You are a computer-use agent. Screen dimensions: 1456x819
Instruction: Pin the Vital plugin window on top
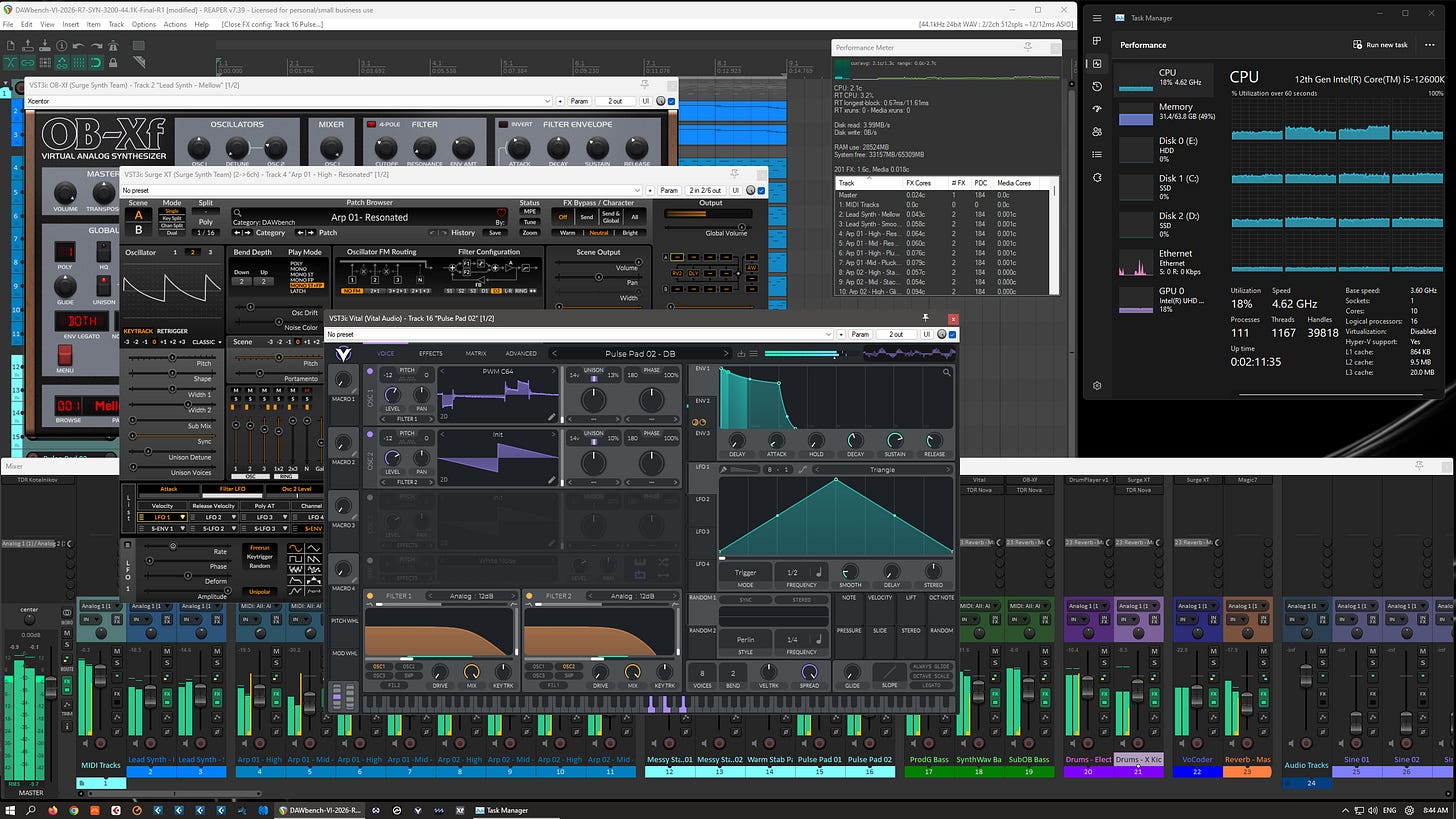tap(926, 319)
